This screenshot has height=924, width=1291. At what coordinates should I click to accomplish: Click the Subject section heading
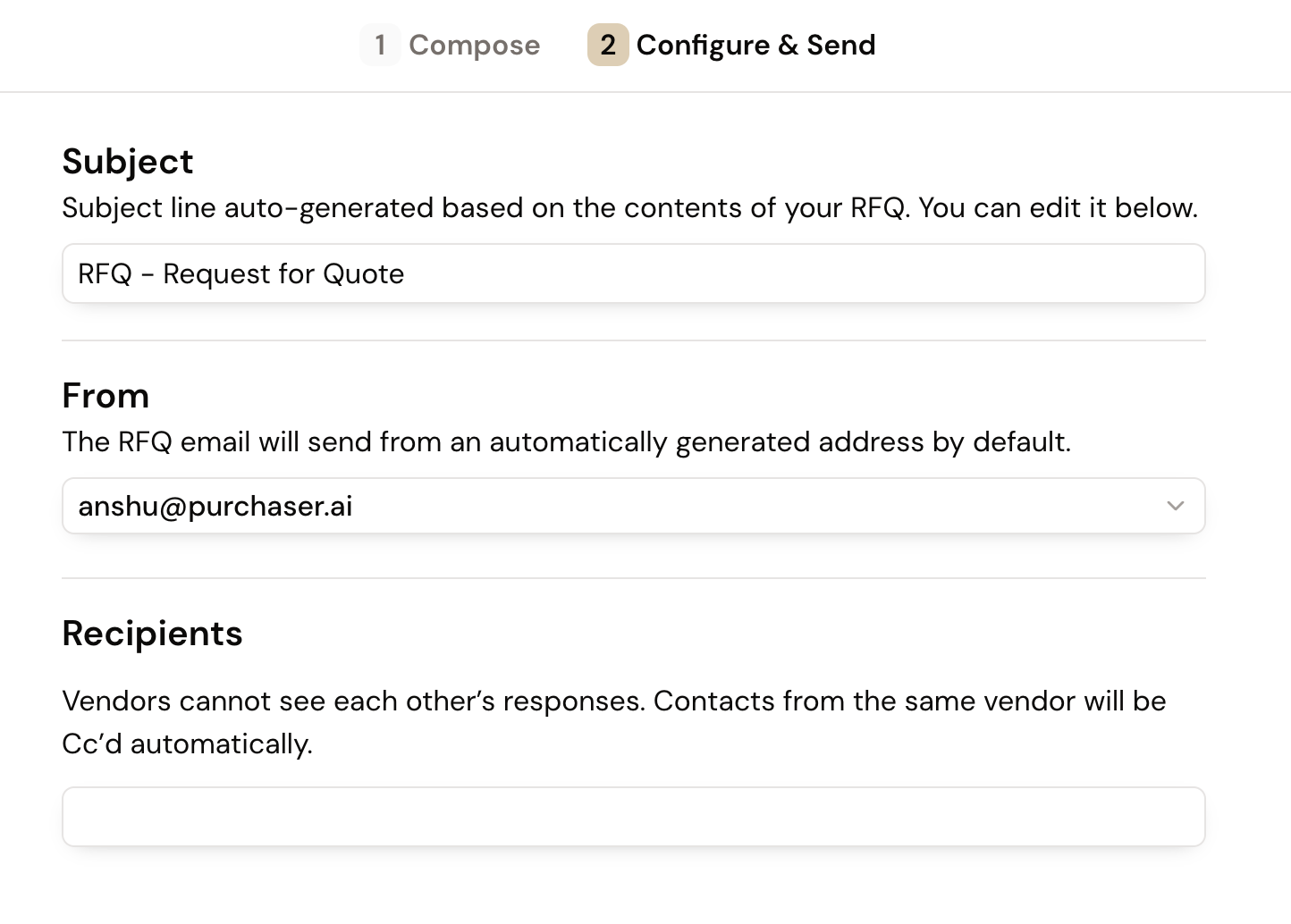128,162
